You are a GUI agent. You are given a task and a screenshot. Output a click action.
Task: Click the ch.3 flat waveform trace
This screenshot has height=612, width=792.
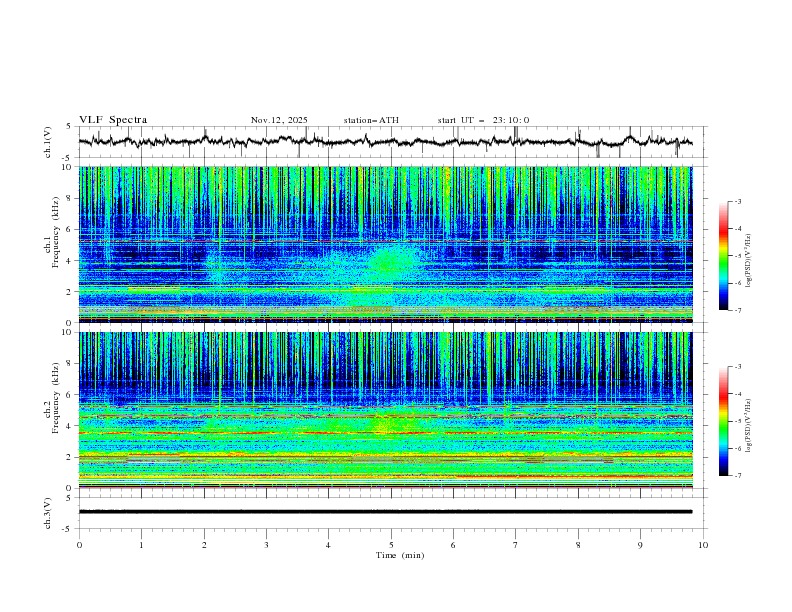(x=385, y=512)
